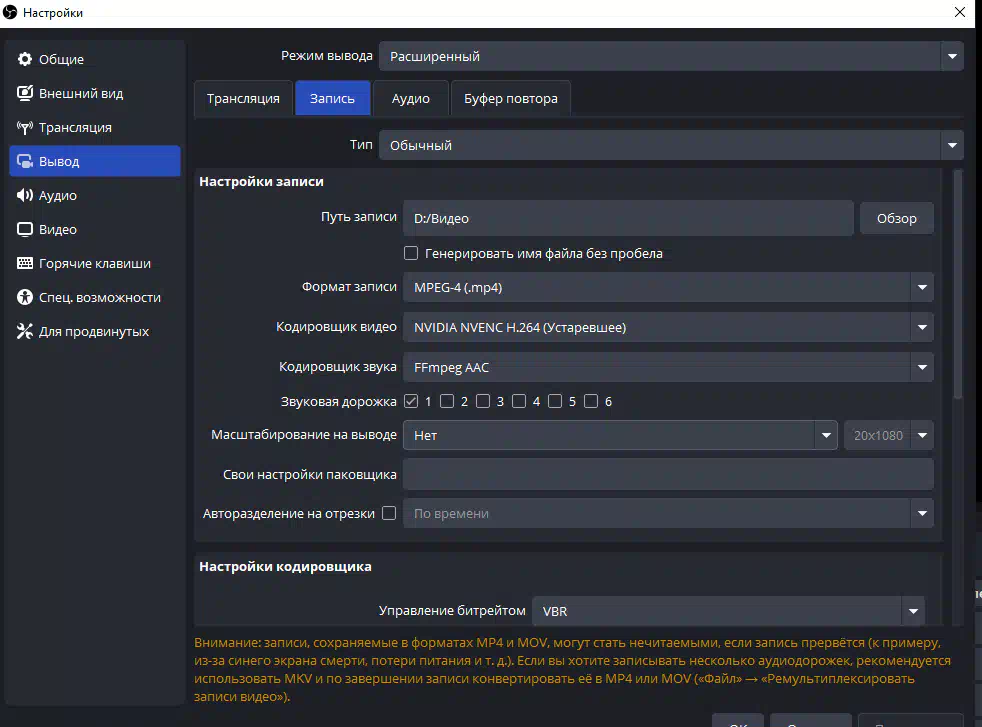Enable audio track 5 checkbox
This screenshot has height=727, width=982.
(555, 401)
